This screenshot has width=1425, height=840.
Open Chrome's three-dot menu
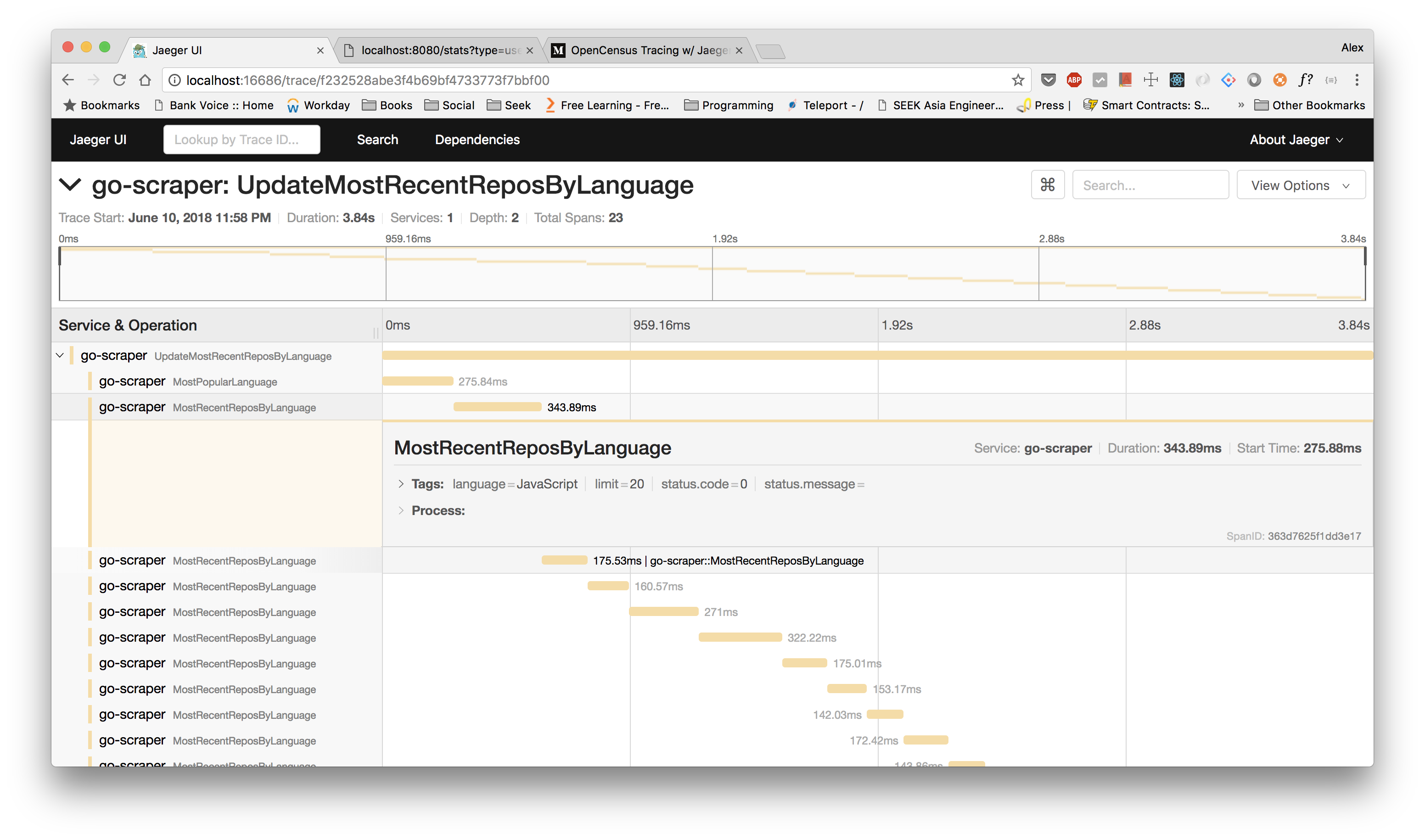pos(1357,80)
